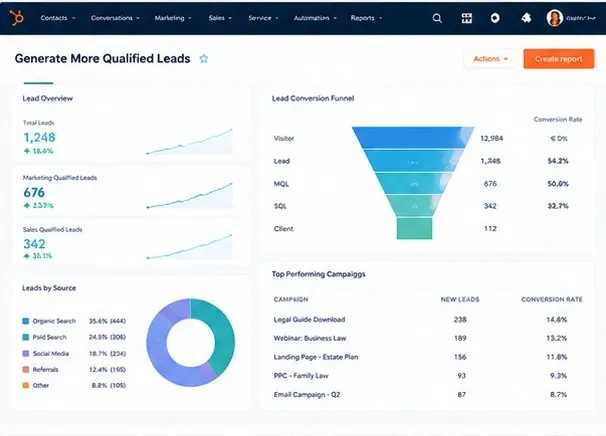This screenshot has width=606, height=436.
Task: Click the funnel Lead rate 54.2%
Action: pos(558,161)
